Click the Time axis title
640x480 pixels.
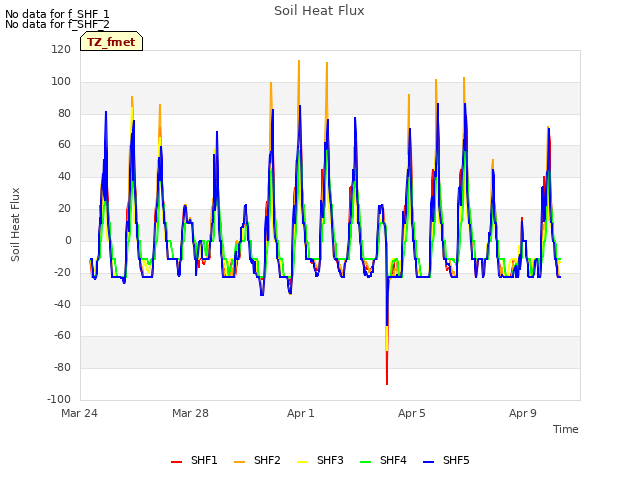(566, 429)
